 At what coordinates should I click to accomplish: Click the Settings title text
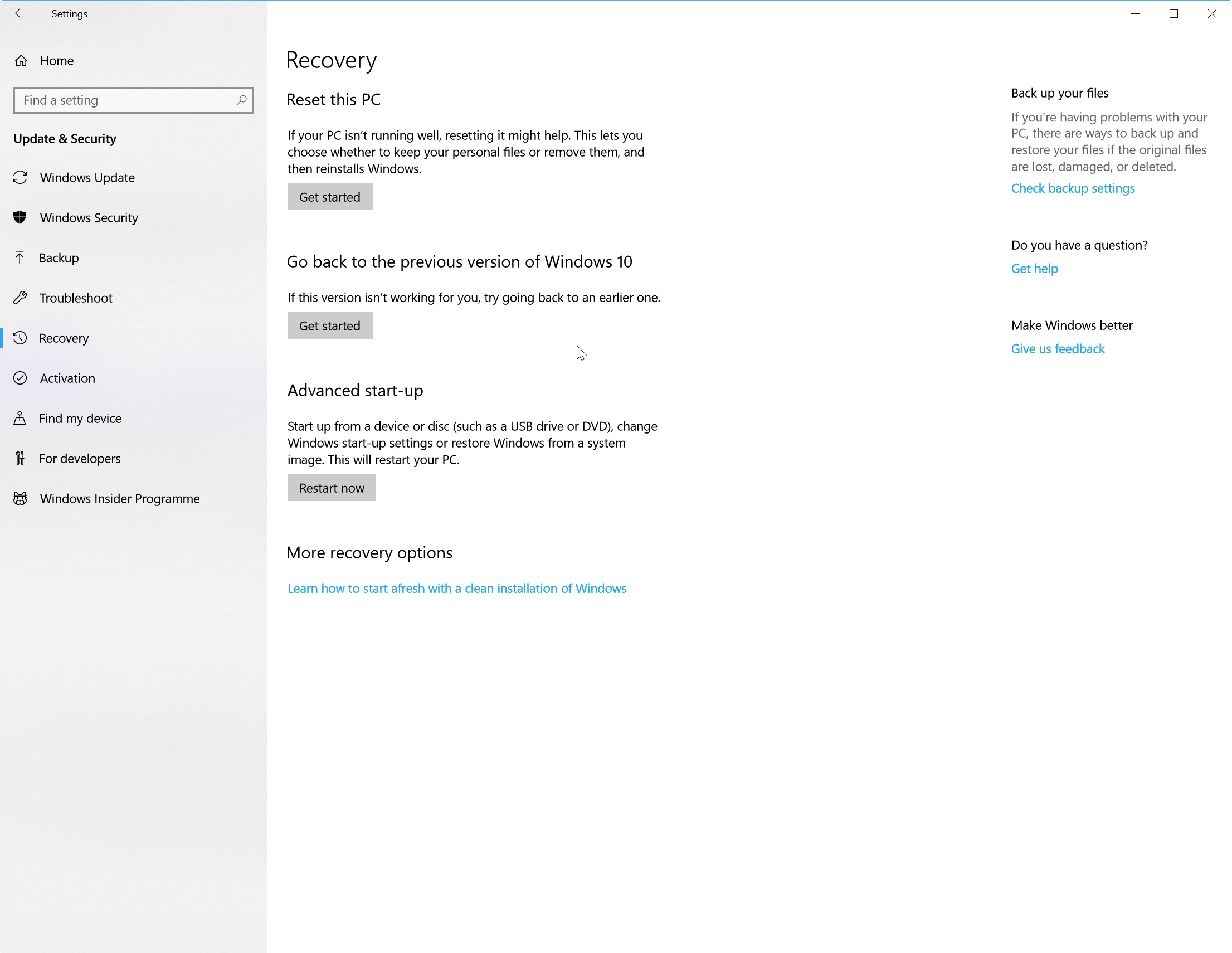(x=70, y=13)
